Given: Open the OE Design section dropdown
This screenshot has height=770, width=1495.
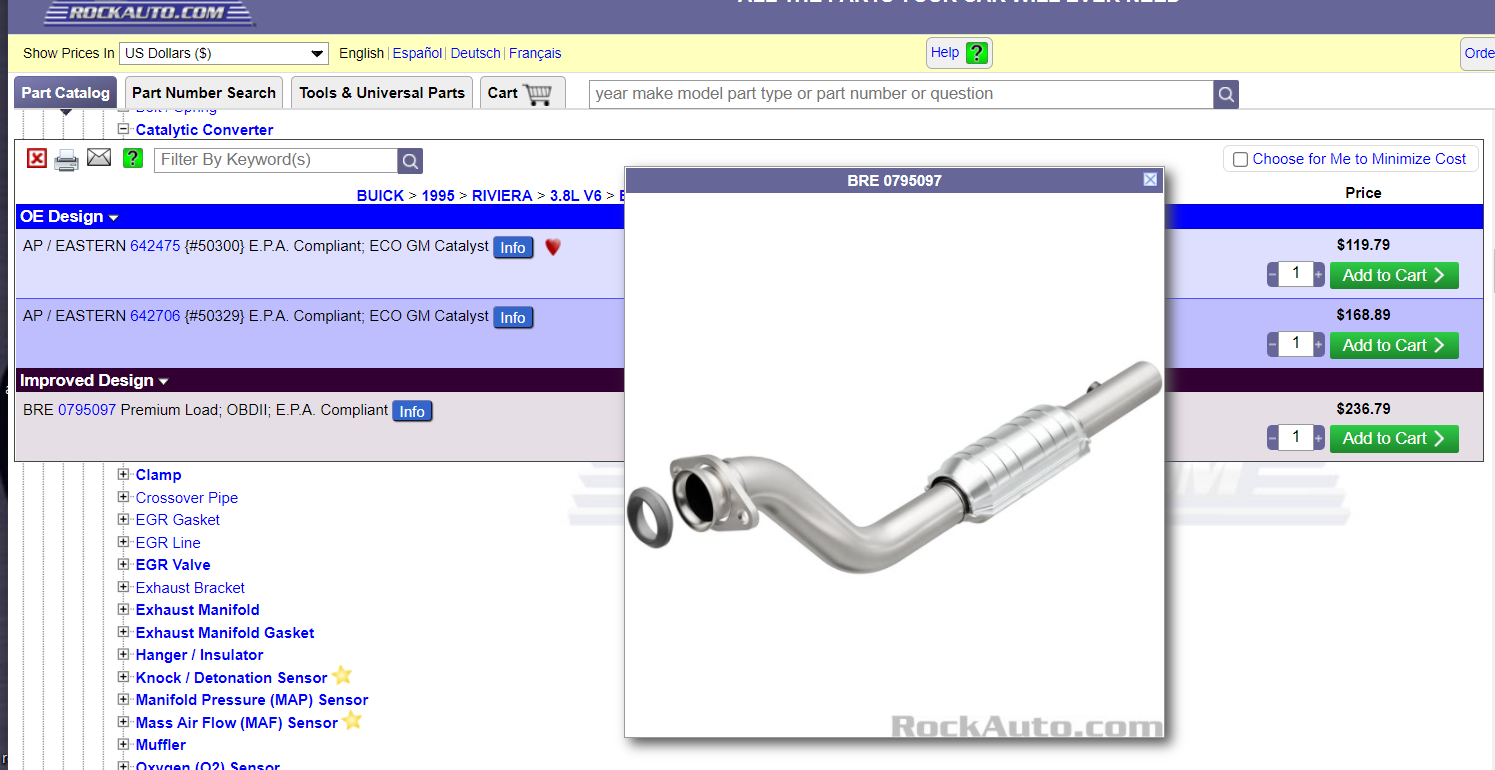Looking at the screenshot, I should click(114, 218).
